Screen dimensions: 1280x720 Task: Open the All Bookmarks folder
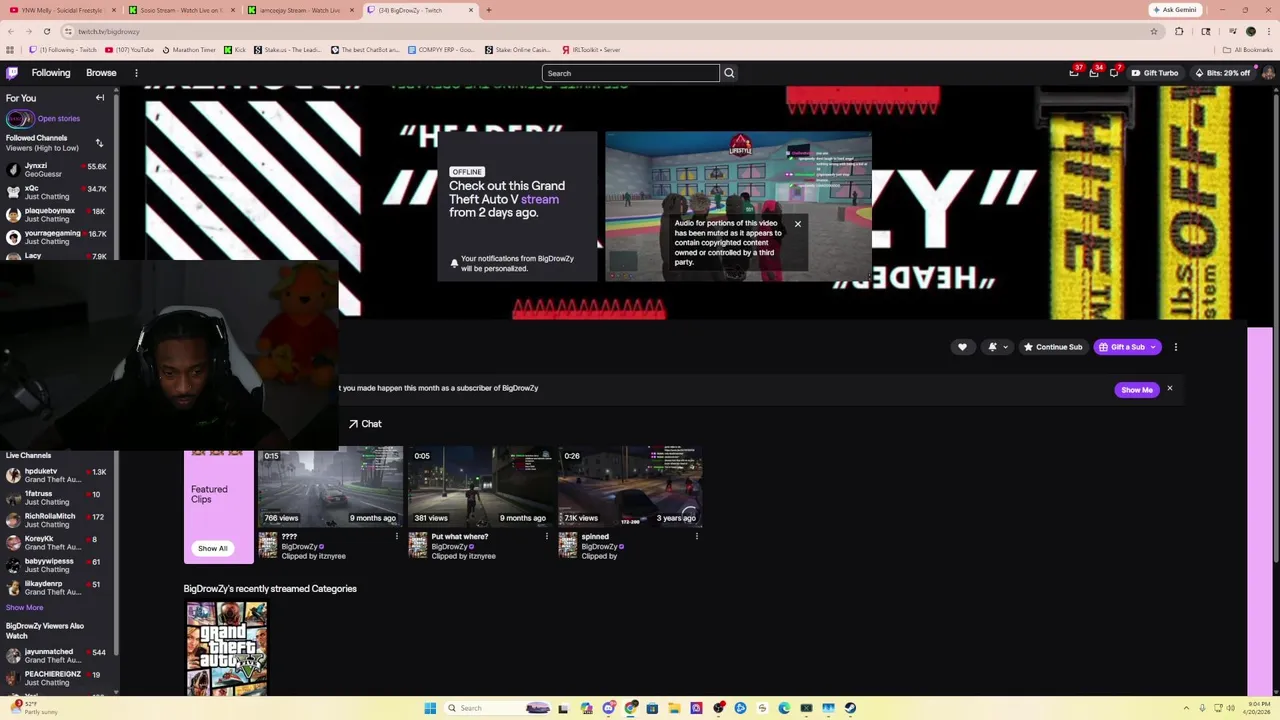[x=1247, y=49]
